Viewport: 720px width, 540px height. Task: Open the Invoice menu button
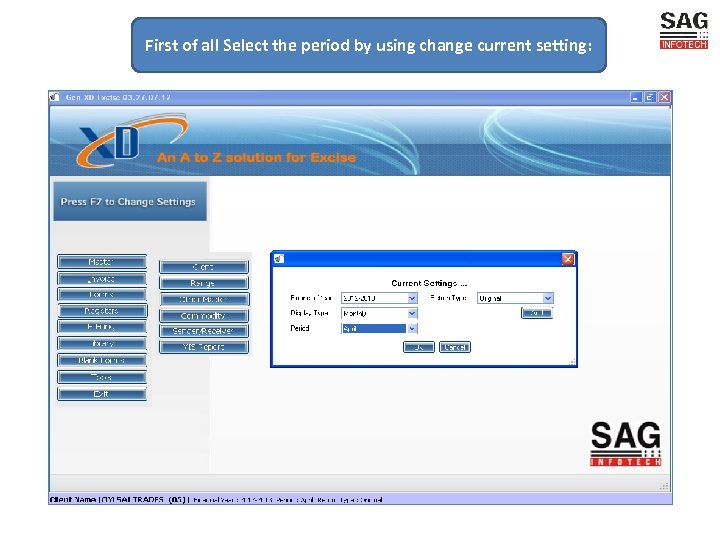[102, 279]
